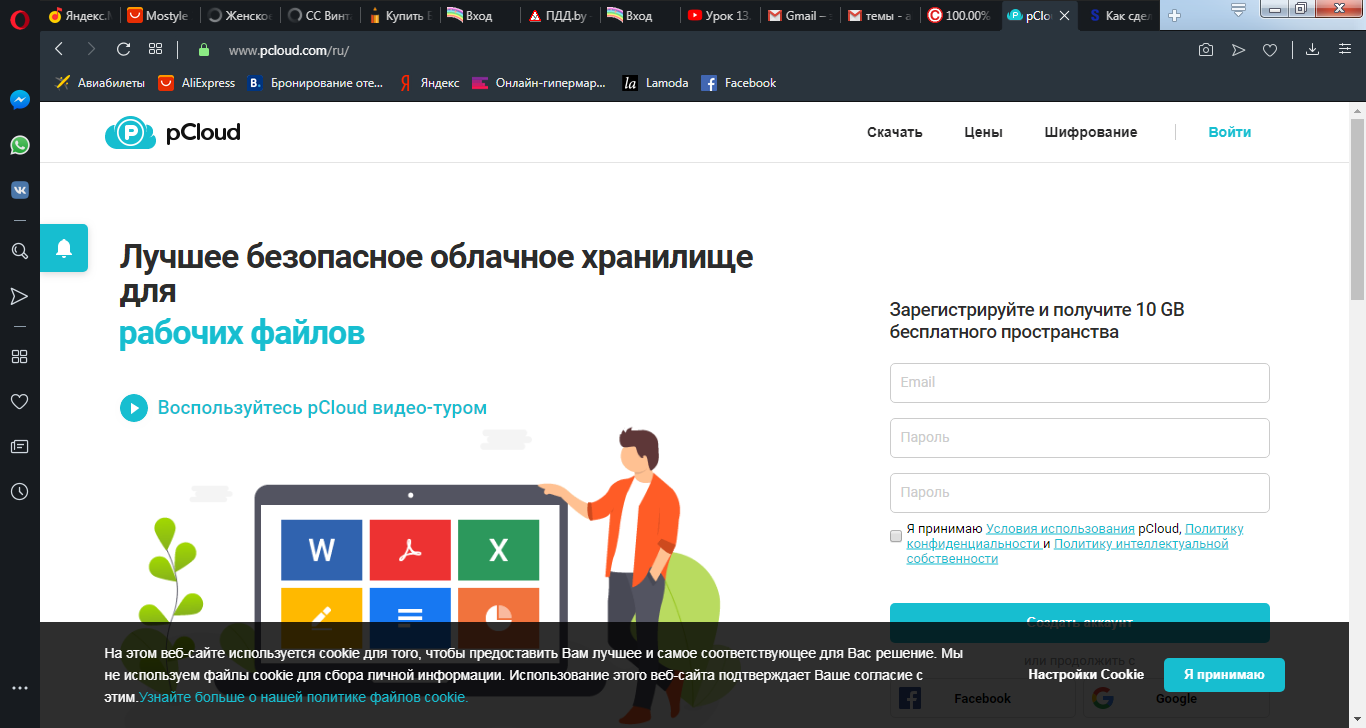Open the Шифрование page
The width and height of the screenshot is (1366, 728).
1091,132
